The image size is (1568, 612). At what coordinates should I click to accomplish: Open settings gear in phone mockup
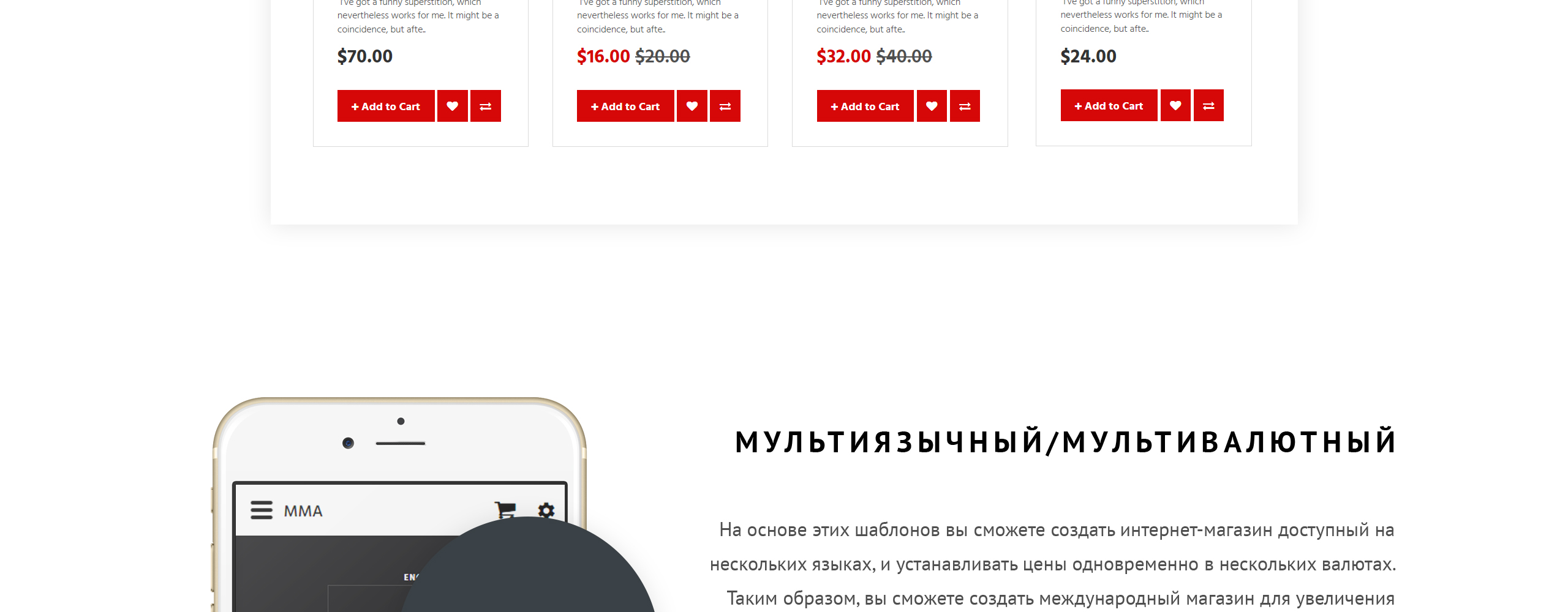pyautogui.click(x=546, y=510)
